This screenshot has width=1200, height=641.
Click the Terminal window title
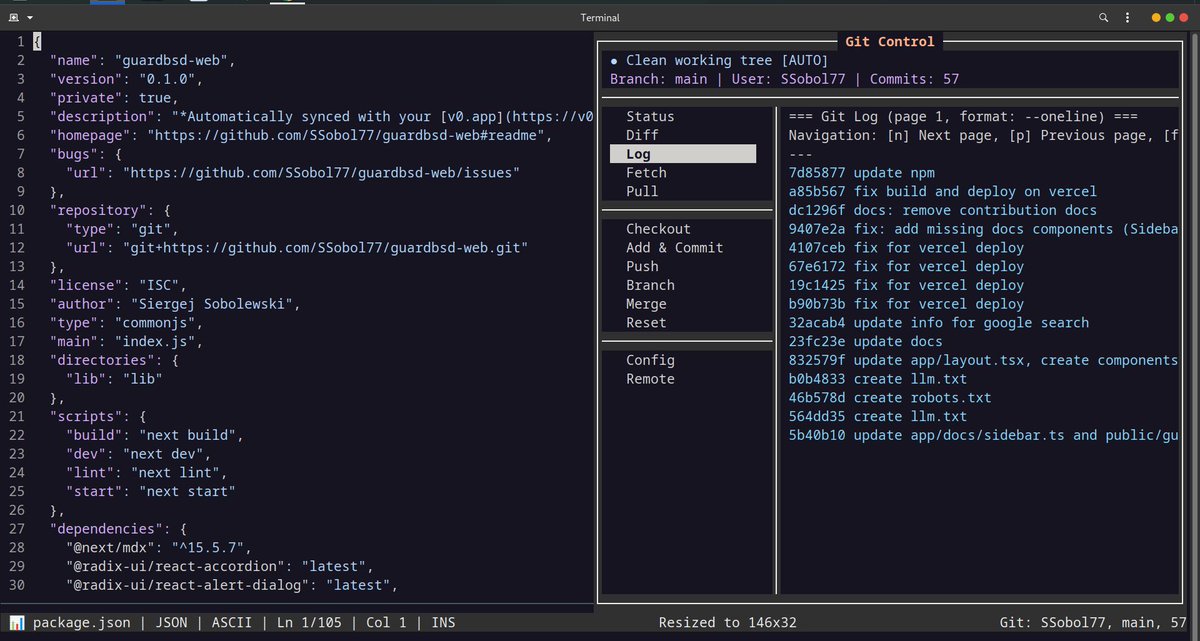(x=600, y=18)
